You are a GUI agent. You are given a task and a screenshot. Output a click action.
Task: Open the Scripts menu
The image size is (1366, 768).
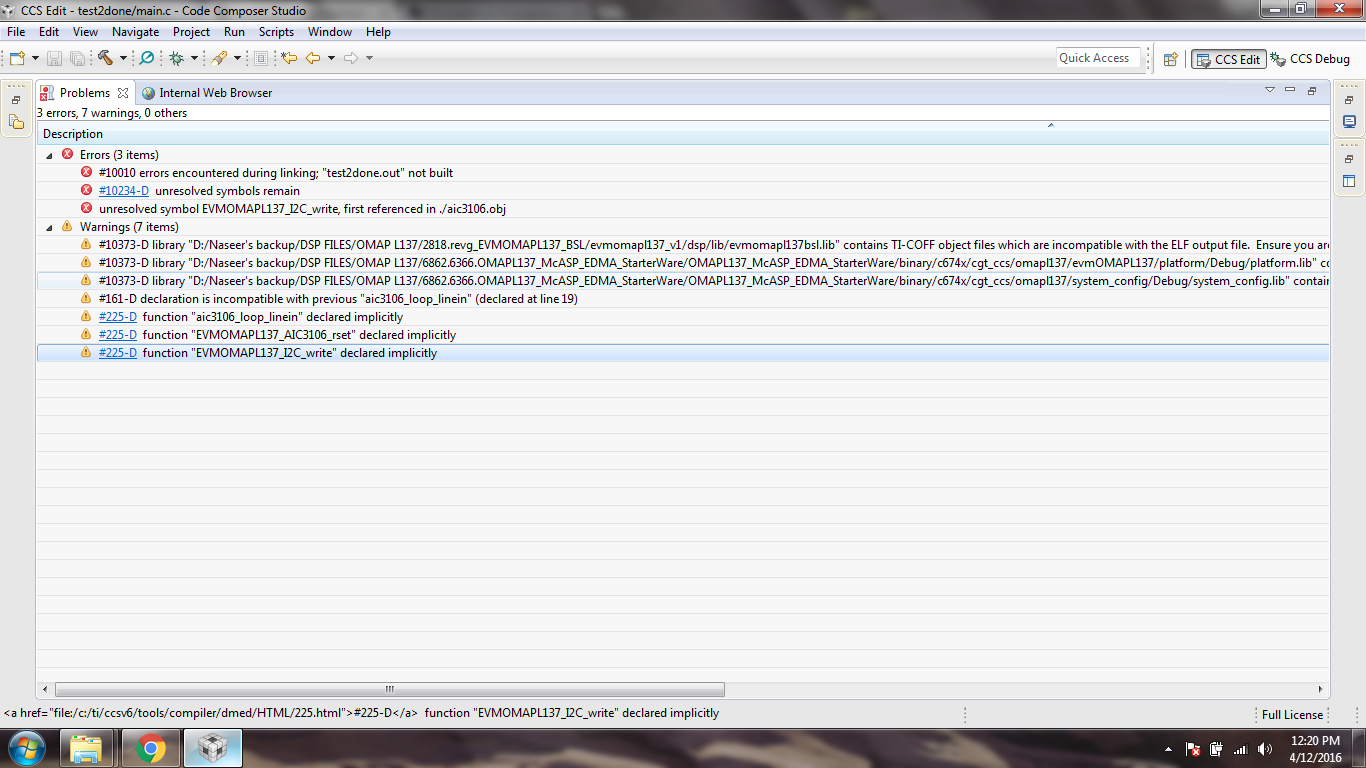[x=276, y=32]
